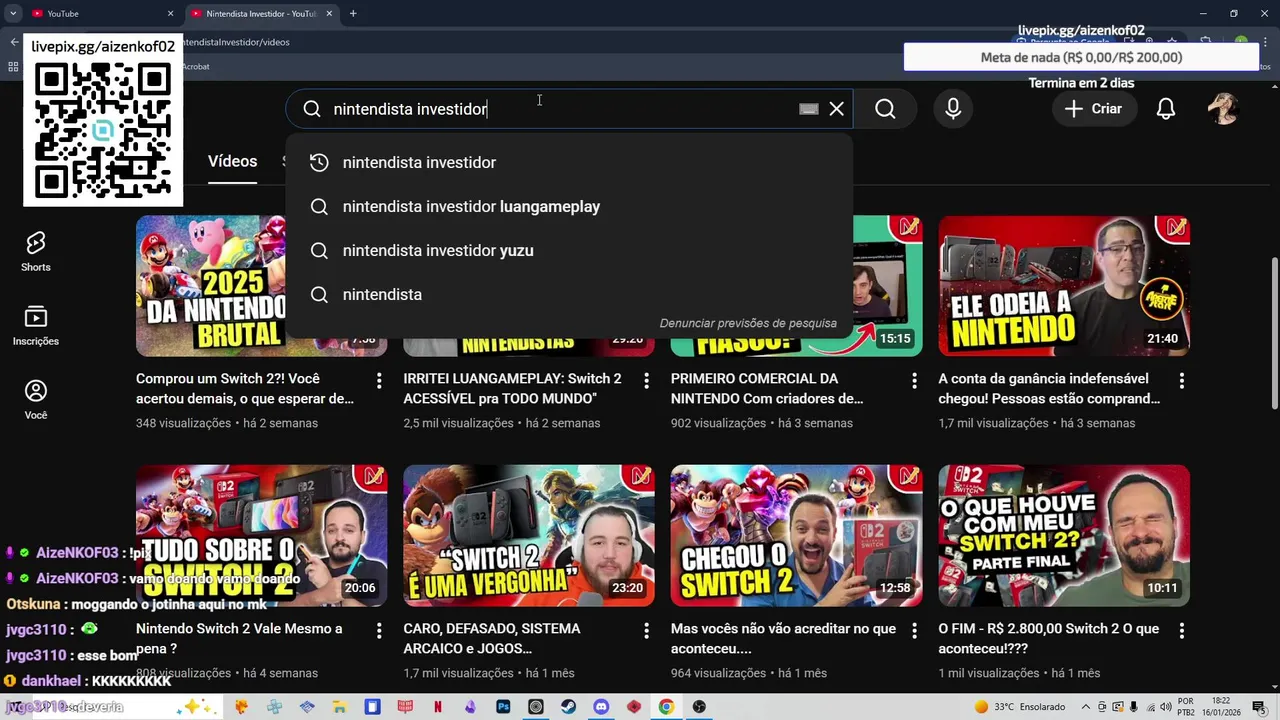Open video title "CARO, DEFASADO, SISTEMA ARCAICO e JOGOS"
1280x720 pixels.
pyautogui.click(x=492, y=639)
